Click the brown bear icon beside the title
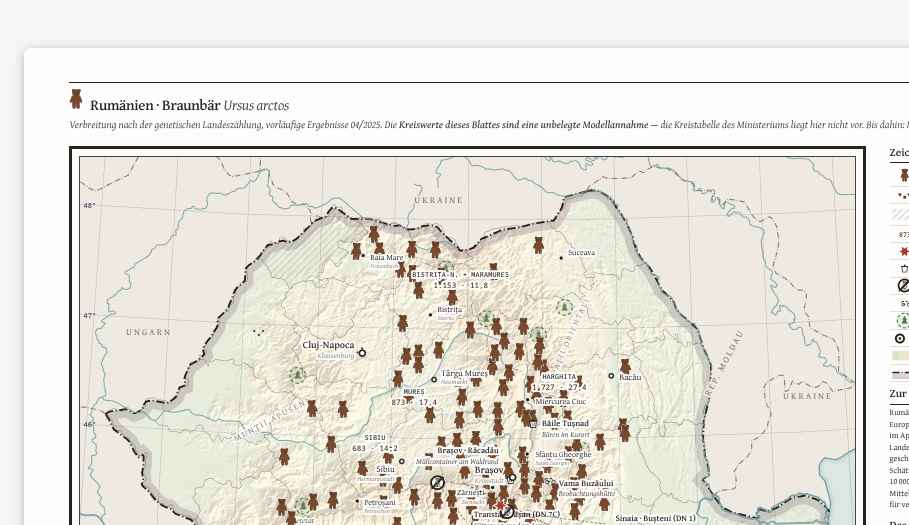Viewport: 909px width, 525px height. pos(76,99)
